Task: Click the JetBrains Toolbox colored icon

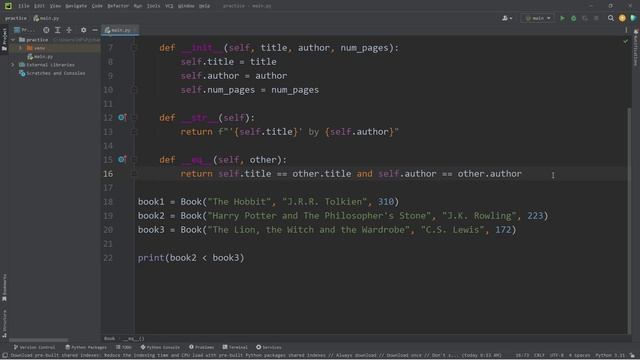Action: point(633,18)
